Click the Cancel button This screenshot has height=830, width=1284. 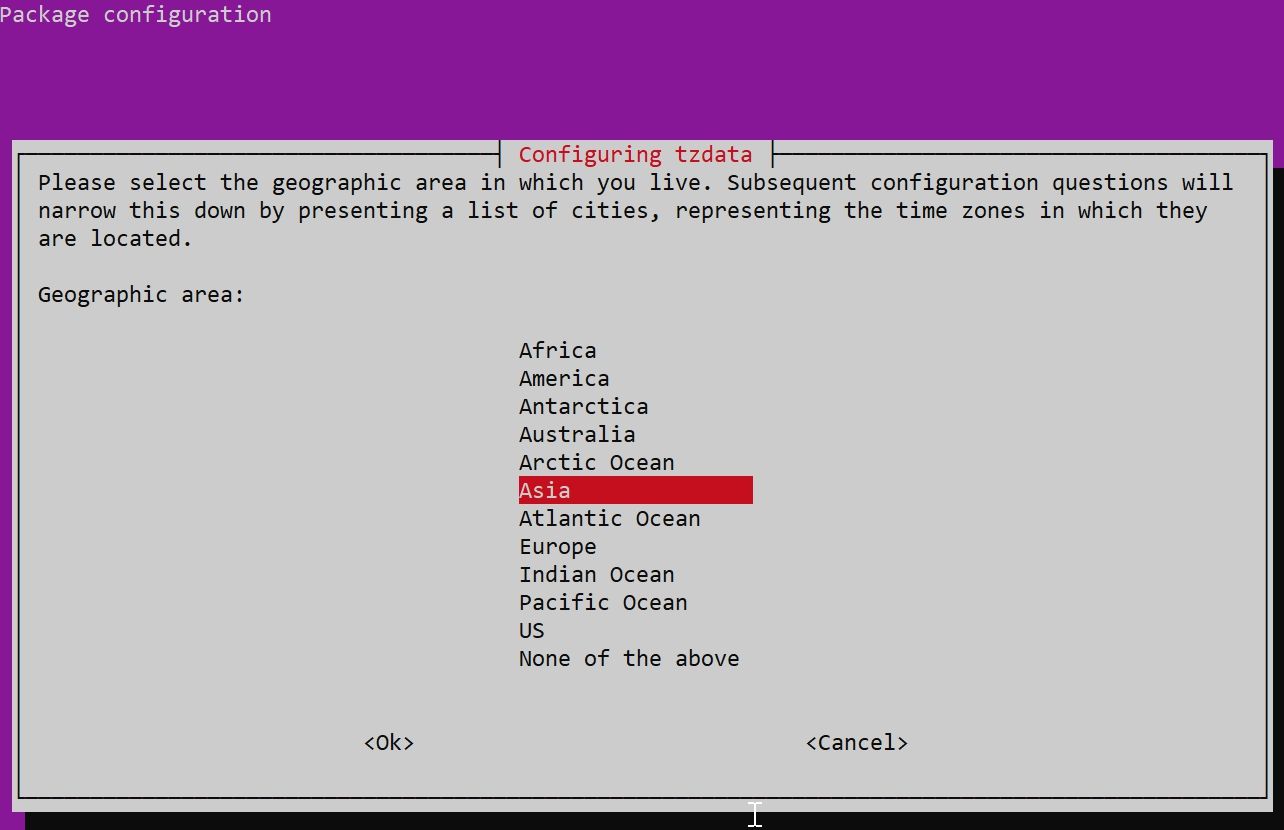857,742
